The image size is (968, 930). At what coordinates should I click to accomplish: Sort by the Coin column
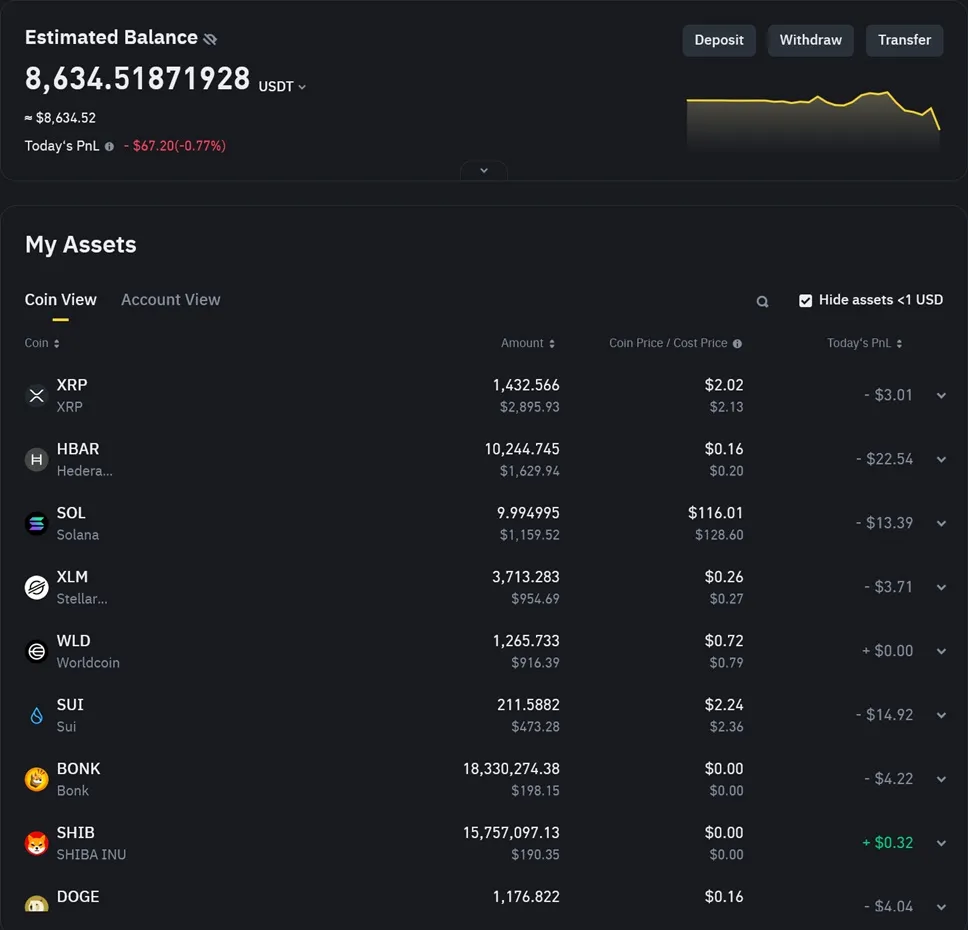42,343
